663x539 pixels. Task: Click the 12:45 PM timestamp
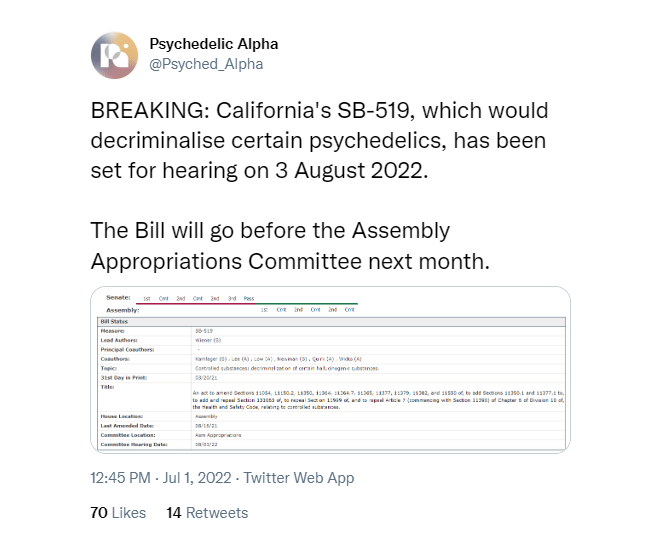pos(121,478)
